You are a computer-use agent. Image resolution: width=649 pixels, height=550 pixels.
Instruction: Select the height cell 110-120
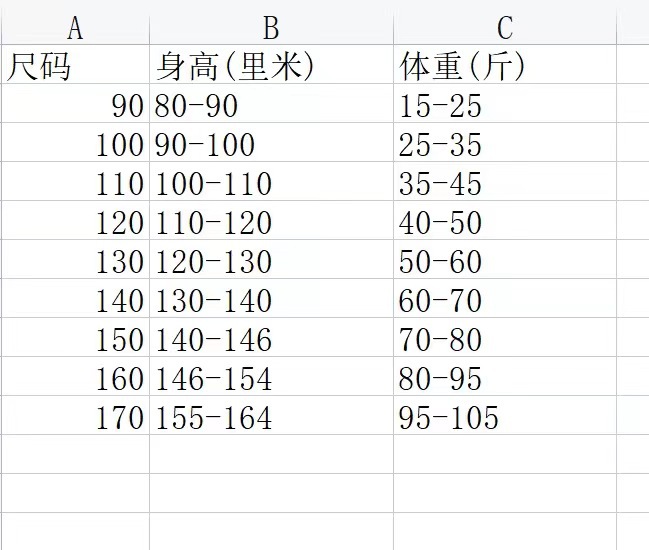pos(271,223)
